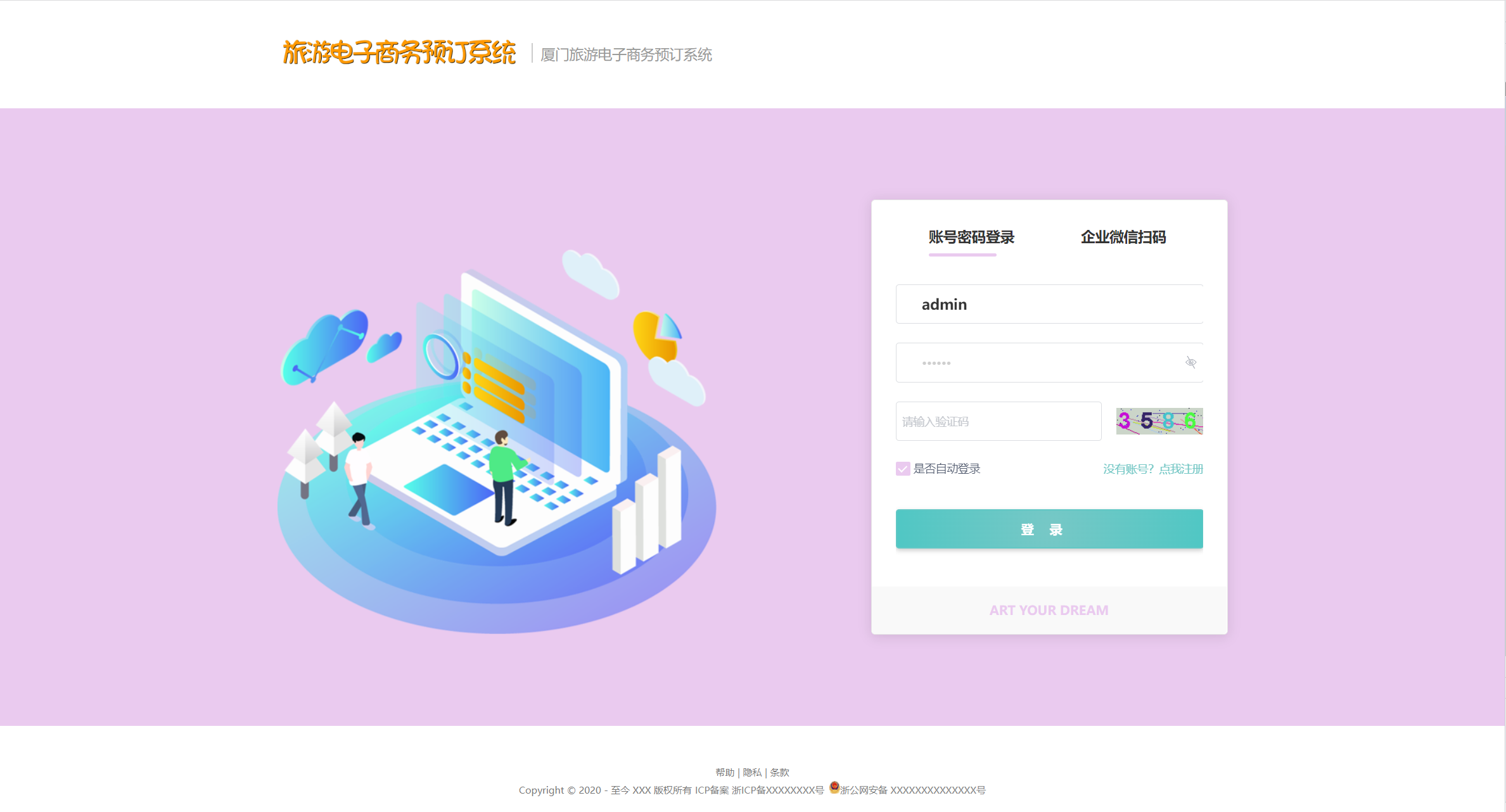Open the 企业微信扫码 tab
Viewport: 1506px width, 812px height.
(x=1123, y=238)
